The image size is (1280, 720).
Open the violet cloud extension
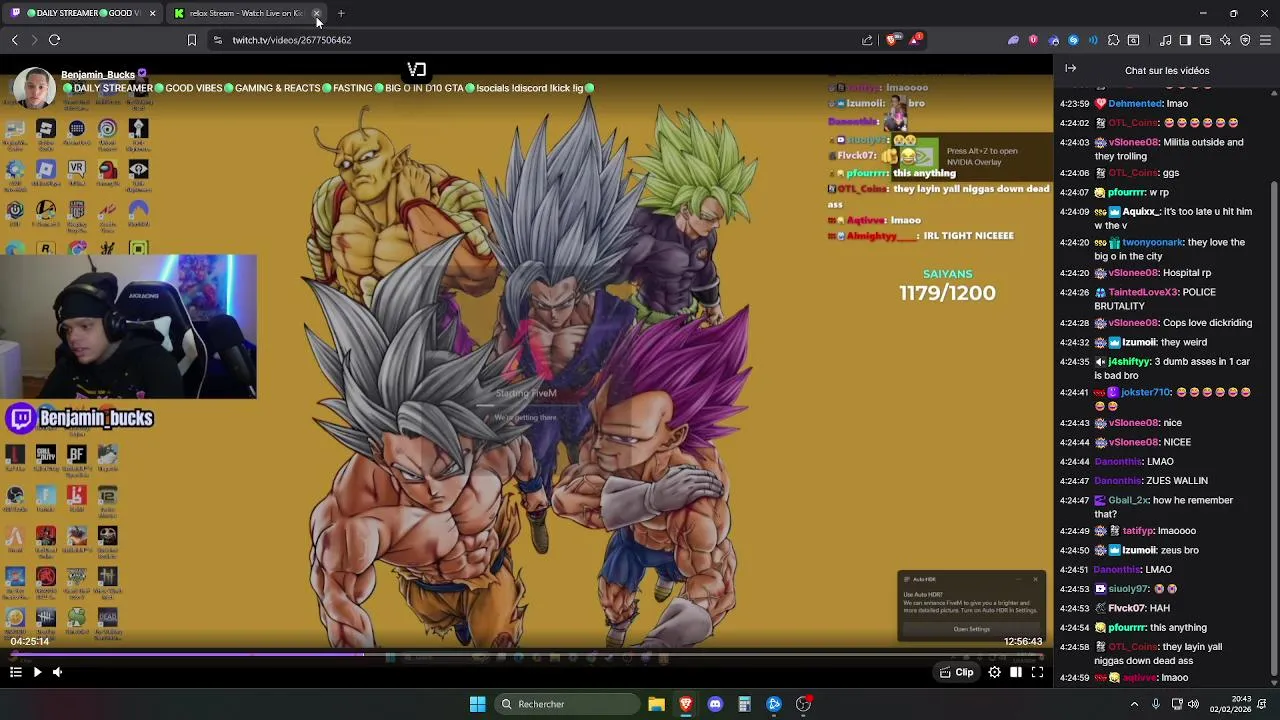click(1013, 40)
